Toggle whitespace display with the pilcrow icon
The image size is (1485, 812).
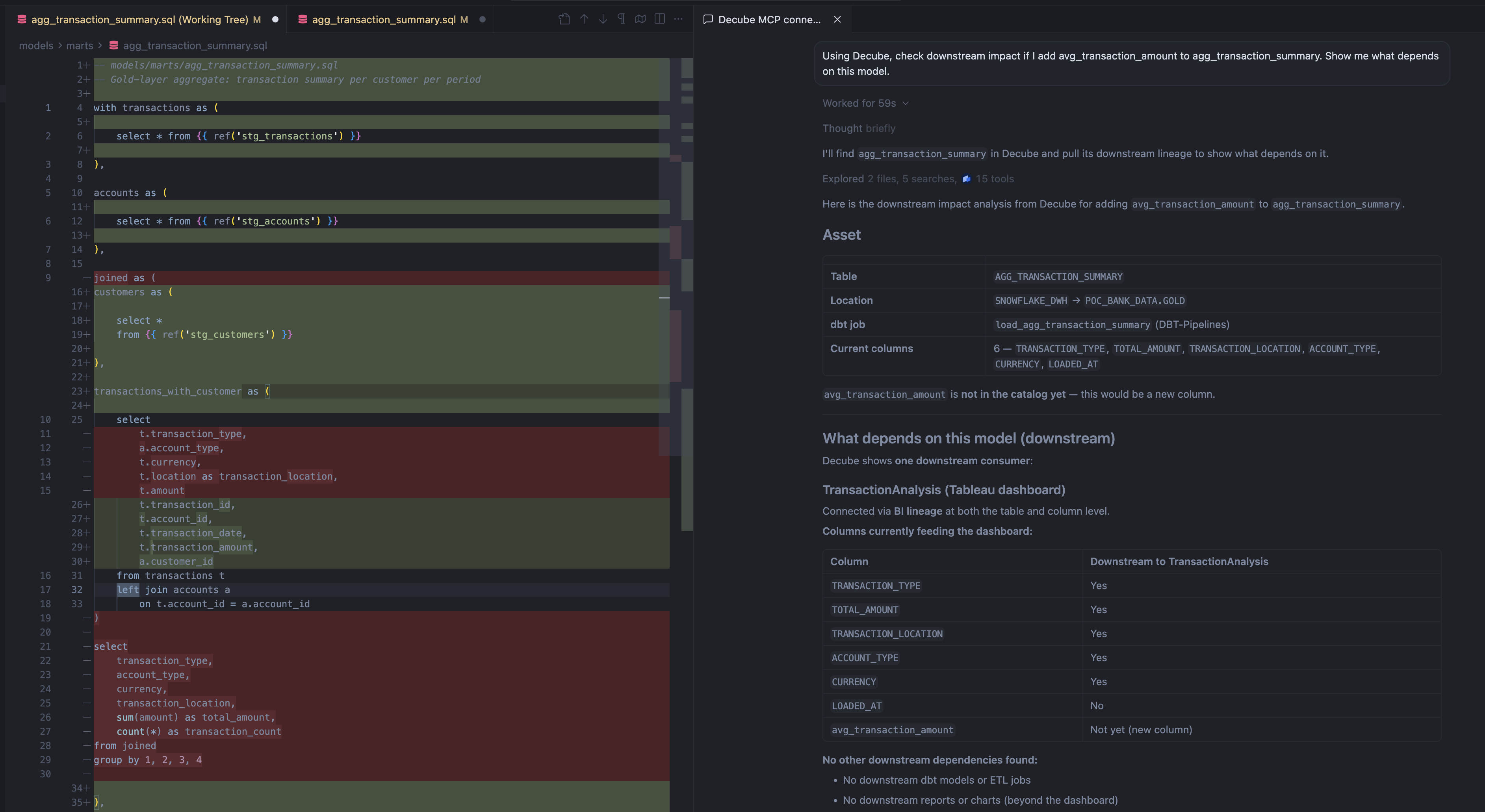(622, 19)
